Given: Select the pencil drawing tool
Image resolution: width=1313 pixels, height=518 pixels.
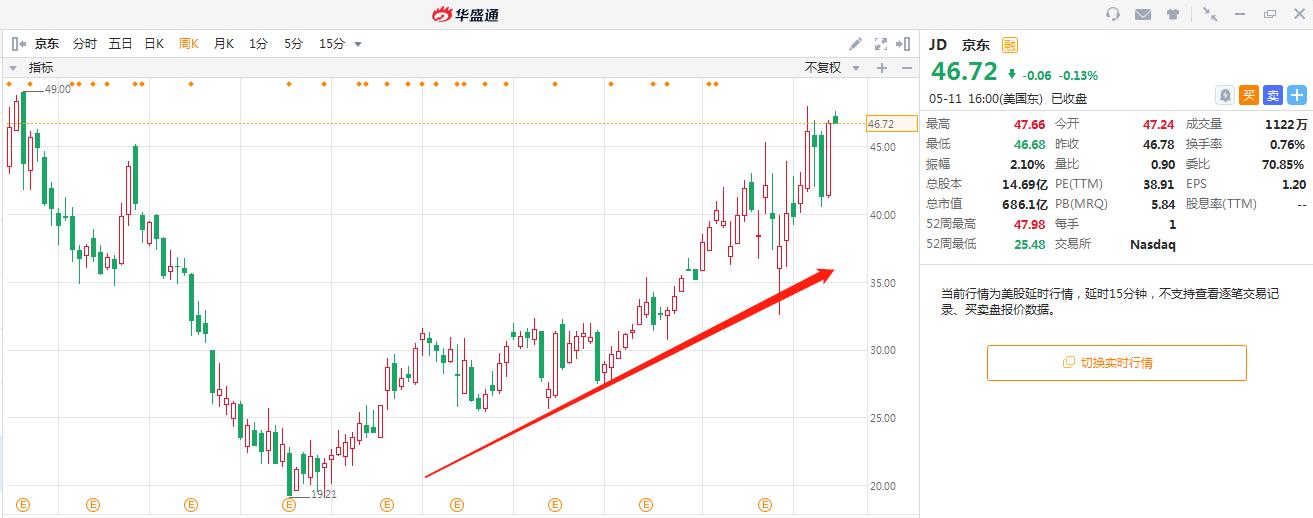Looking at the screenshot, I should (855, 44).
